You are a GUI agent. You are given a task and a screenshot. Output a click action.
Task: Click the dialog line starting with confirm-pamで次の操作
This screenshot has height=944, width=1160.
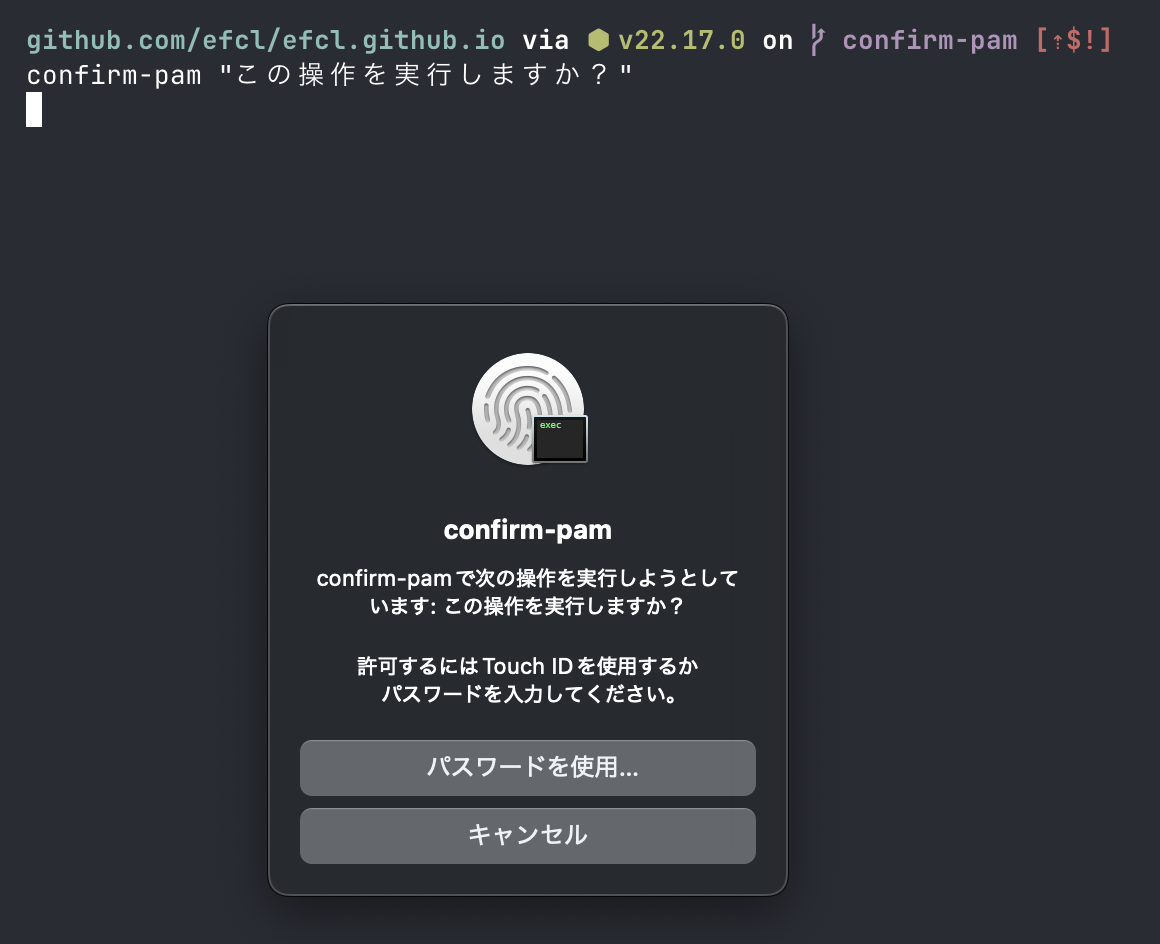tap(527, 579)
